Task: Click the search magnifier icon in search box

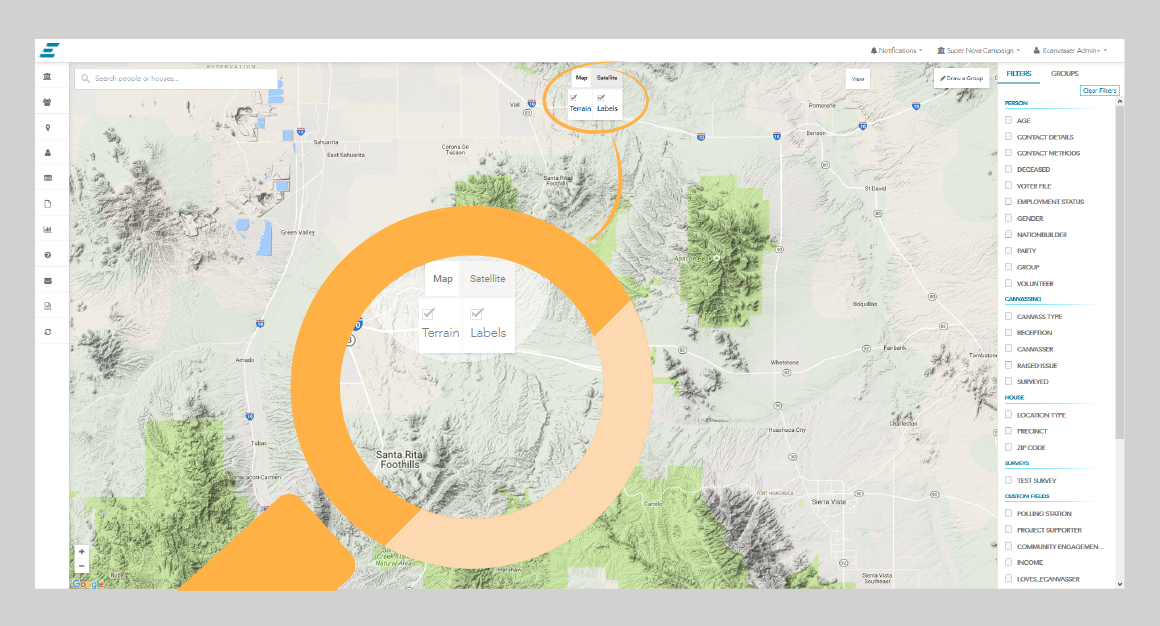Action: point(86,78)
